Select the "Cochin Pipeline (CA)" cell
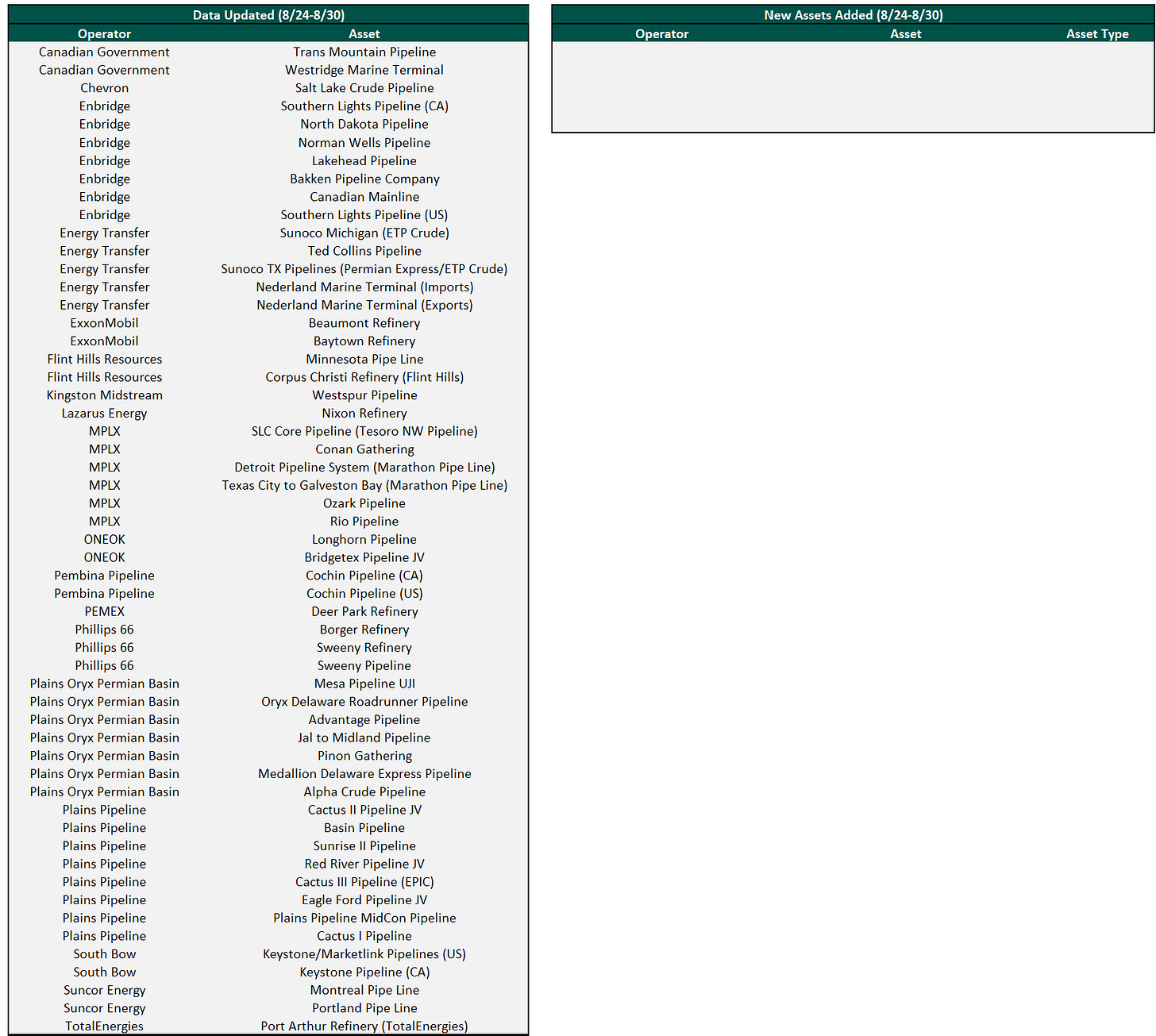Screen dimensions: 1156x1036 364,576
